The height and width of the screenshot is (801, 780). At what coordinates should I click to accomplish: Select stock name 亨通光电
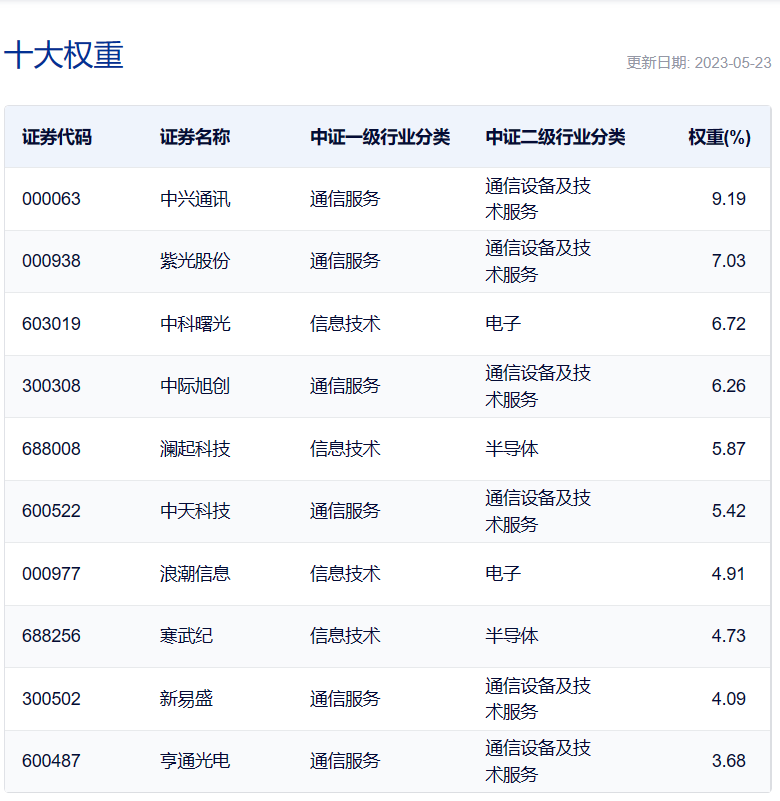pos(195,761)
